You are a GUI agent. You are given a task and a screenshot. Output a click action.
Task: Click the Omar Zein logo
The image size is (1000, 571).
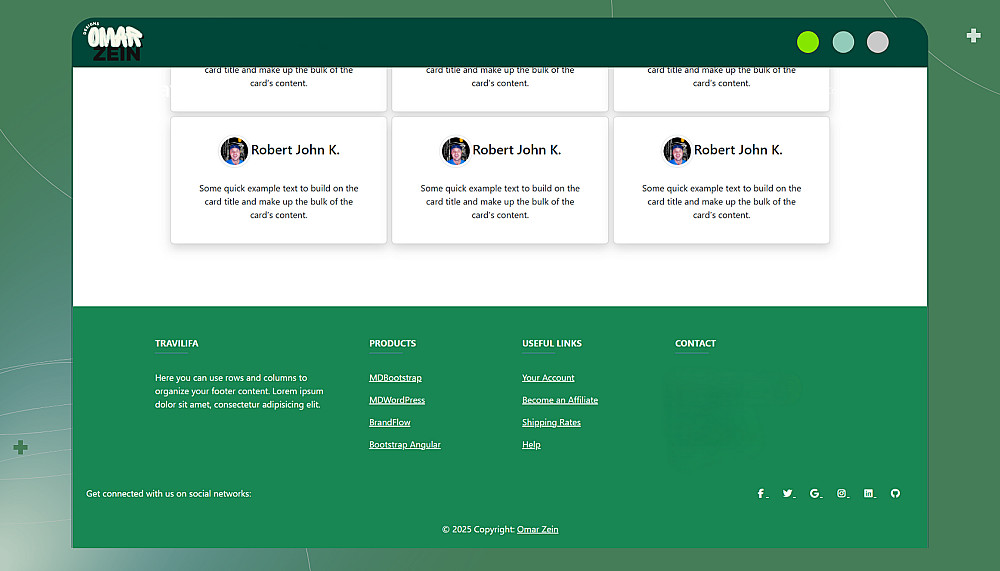[x=113, y=42]
